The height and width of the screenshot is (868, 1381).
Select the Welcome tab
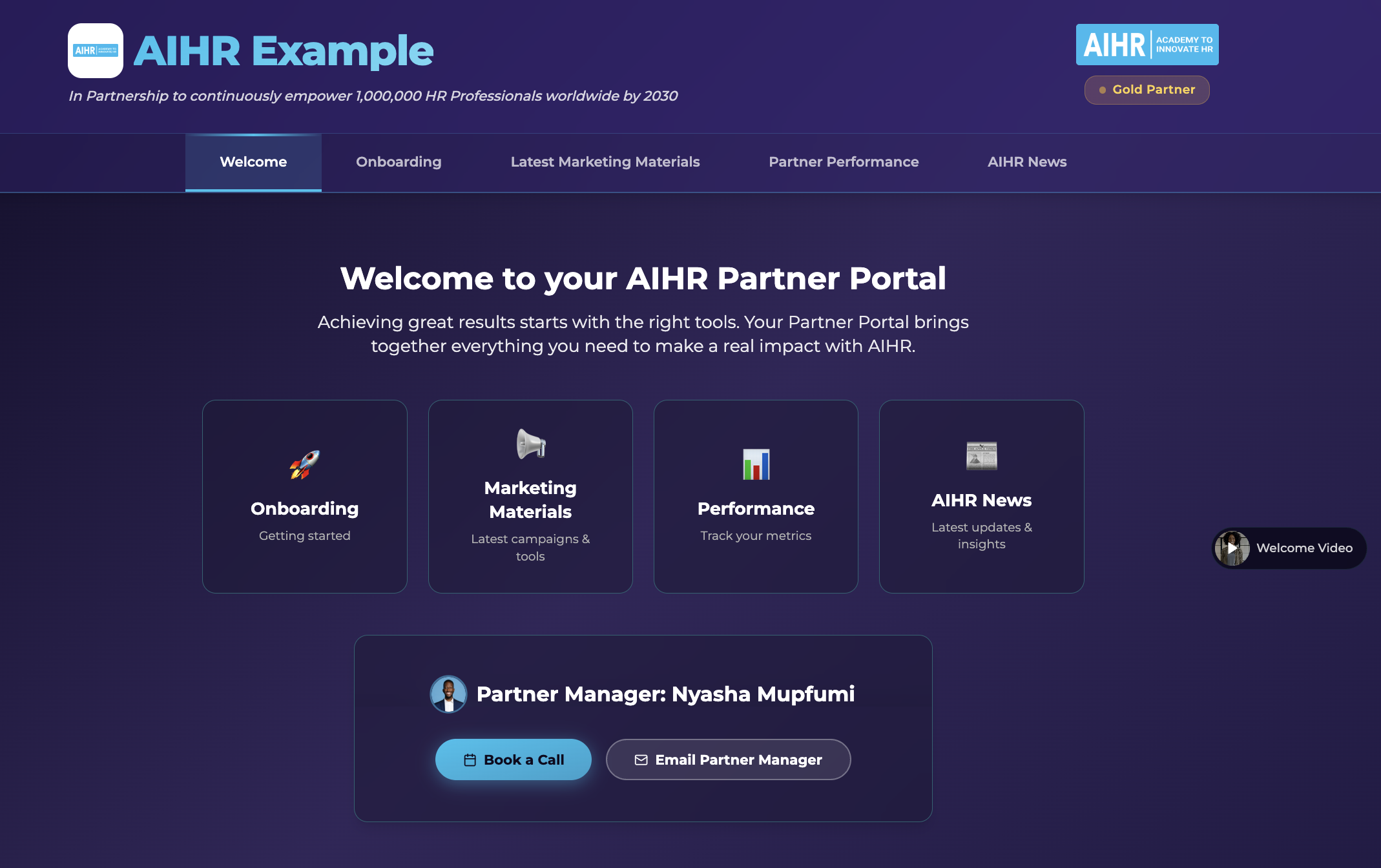(x=253, y=162)
